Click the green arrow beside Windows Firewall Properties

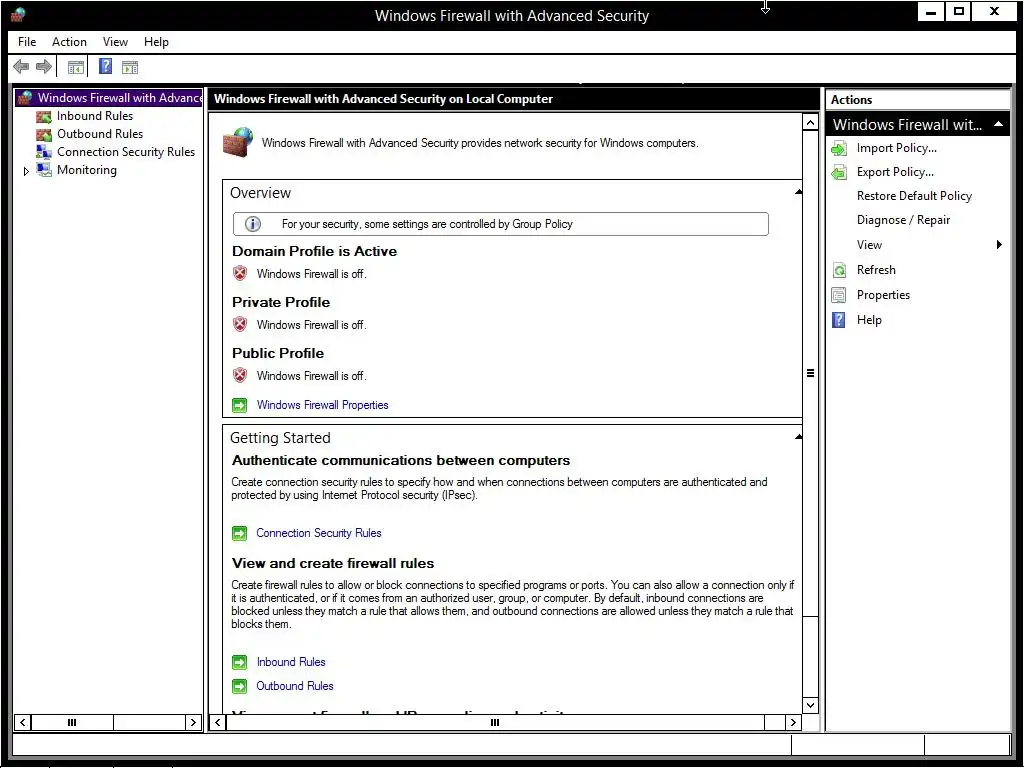(x=240, y=406)
